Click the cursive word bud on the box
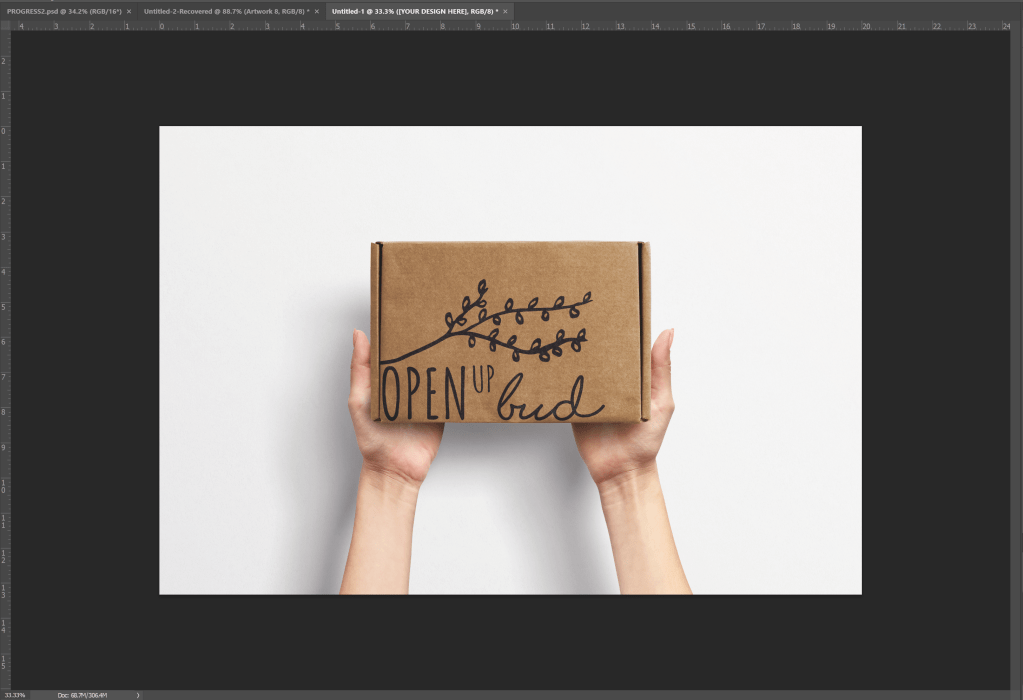This screenshot has width=1023, height=700. click(552, 400)
